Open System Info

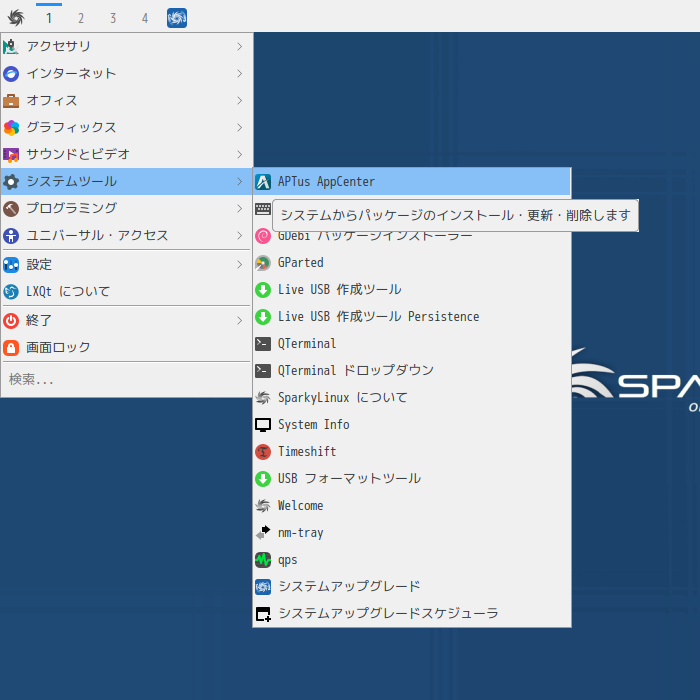pos(412,425)
